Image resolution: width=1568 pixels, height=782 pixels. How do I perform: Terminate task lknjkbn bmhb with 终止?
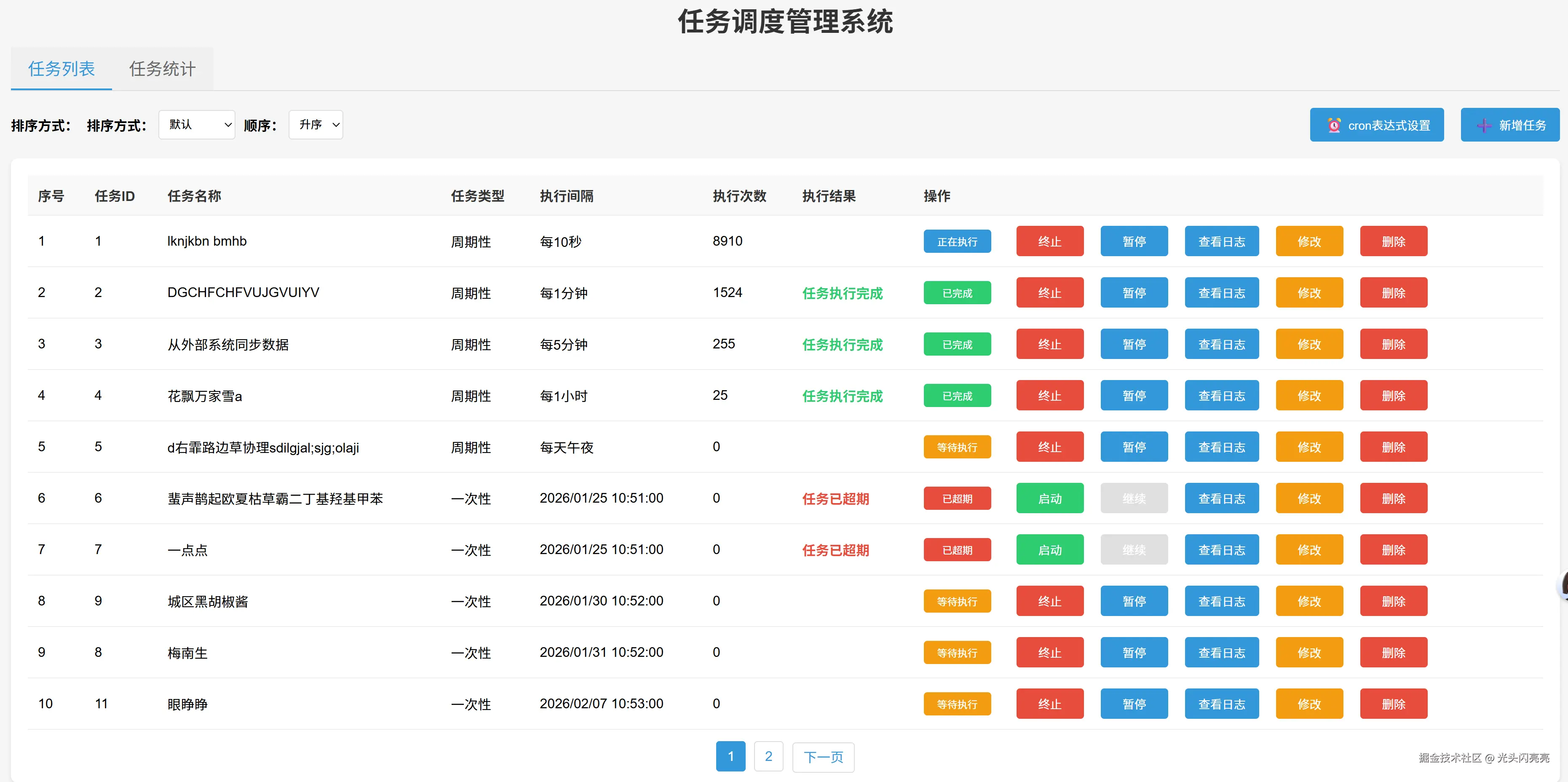point(1049,241)
